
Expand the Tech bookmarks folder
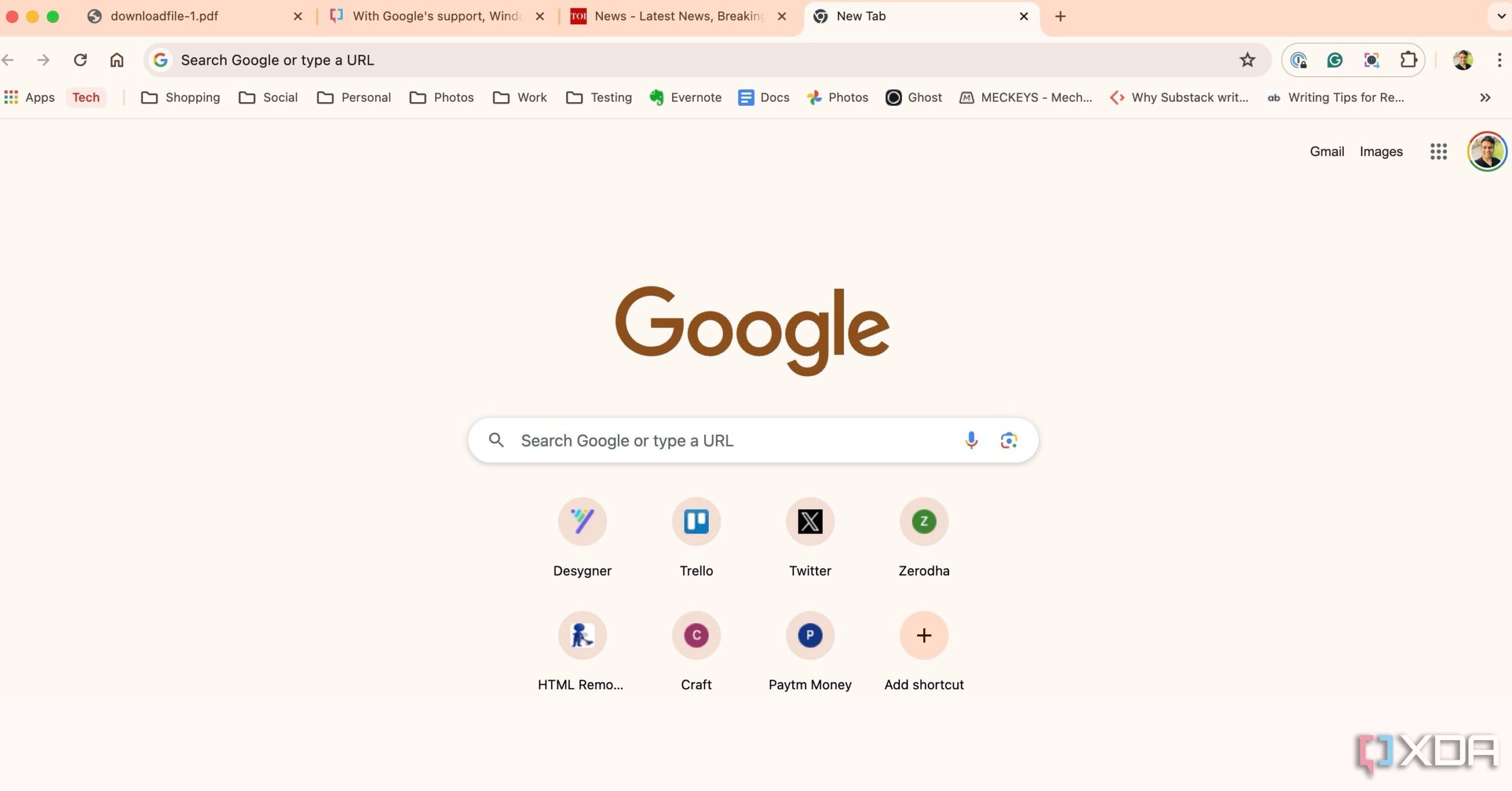[87, 97]
